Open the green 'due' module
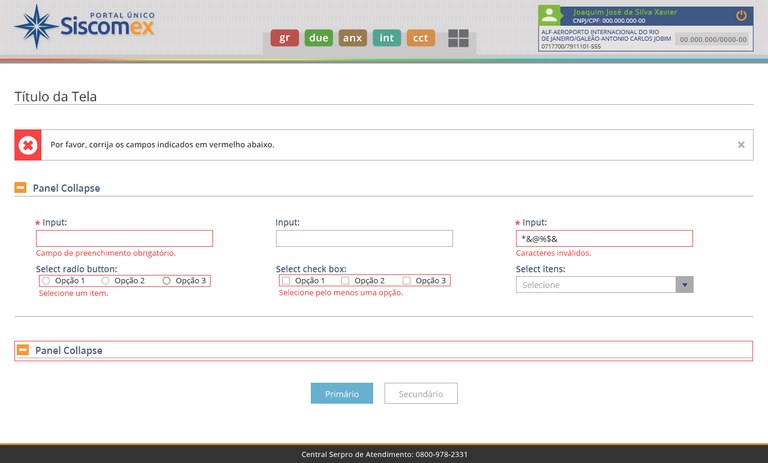This screenshot has width=768, height=463. 319,38
